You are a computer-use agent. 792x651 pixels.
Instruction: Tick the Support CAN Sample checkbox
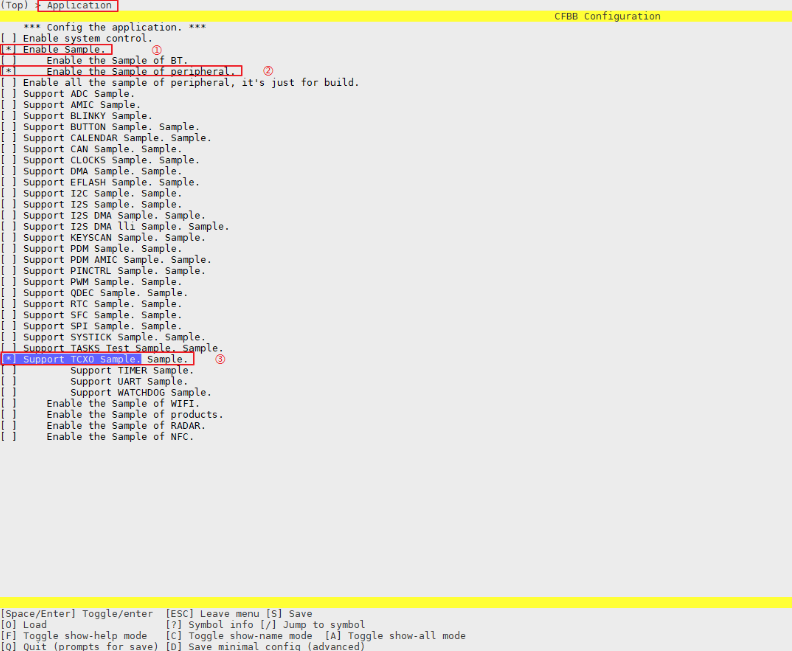pos(9,149)
